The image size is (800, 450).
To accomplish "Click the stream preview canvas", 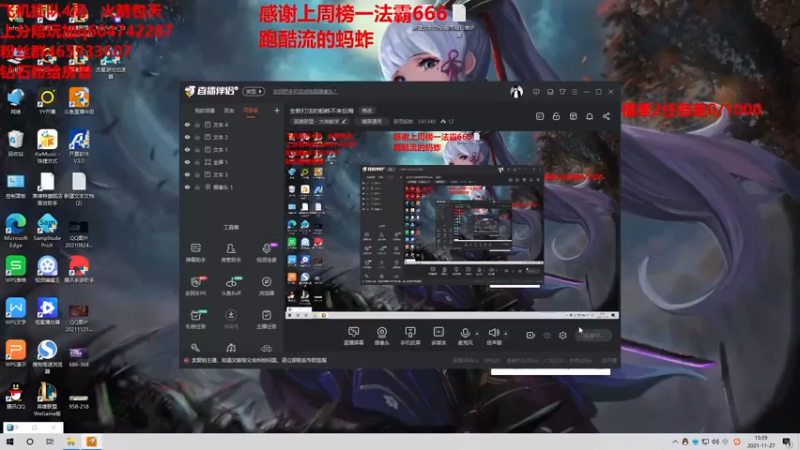I will pyautogui.click(x=452, y=224).
